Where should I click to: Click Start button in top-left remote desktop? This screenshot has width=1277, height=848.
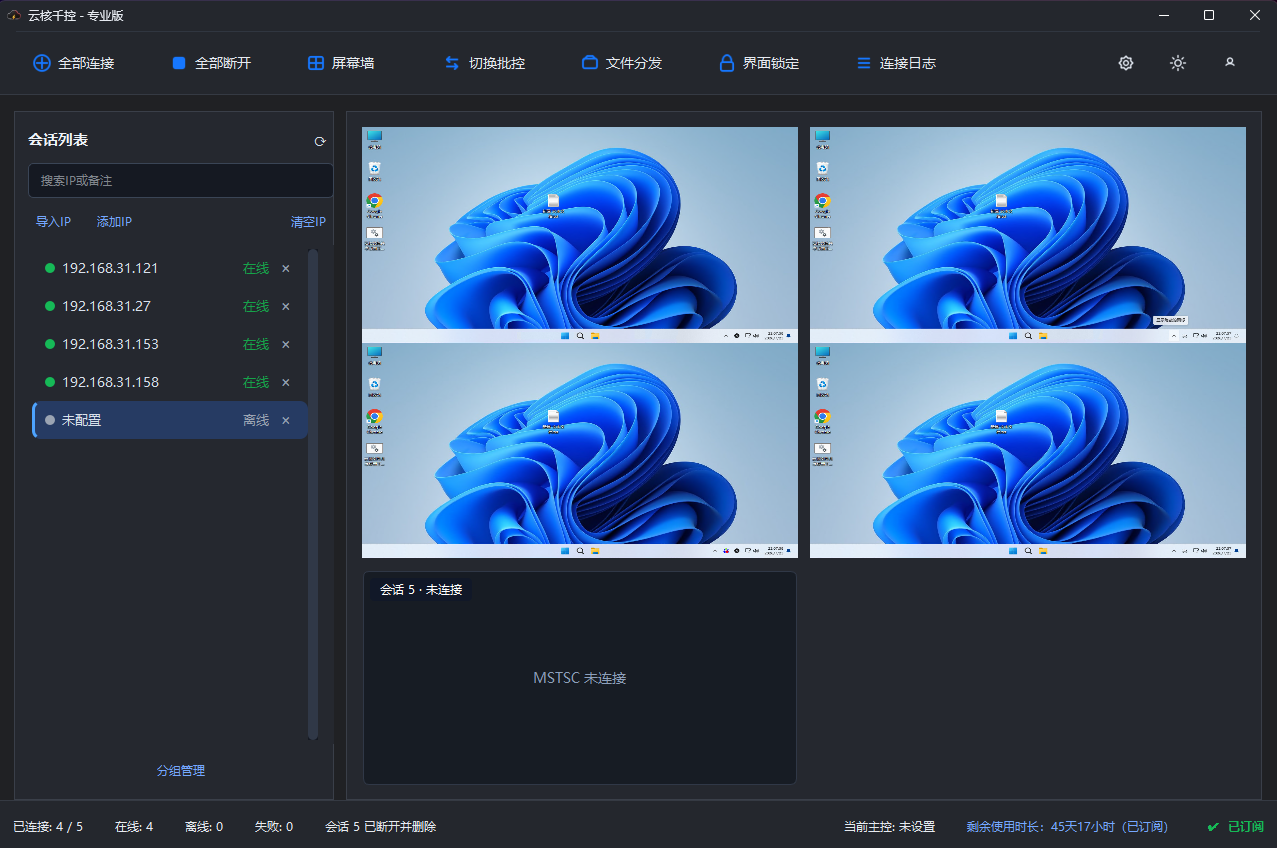(565, 336)
